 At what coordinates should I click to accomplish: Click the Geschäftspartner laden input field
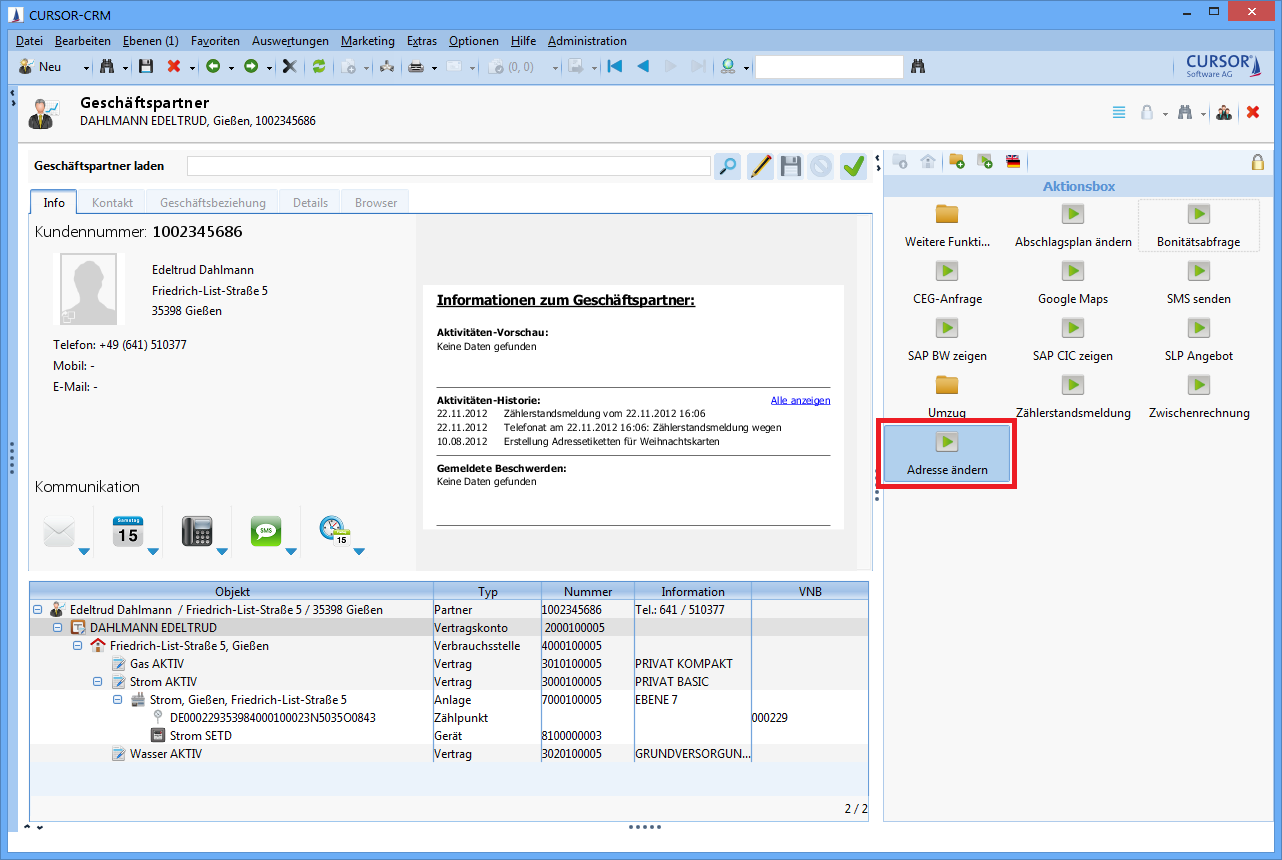point(448,166)
